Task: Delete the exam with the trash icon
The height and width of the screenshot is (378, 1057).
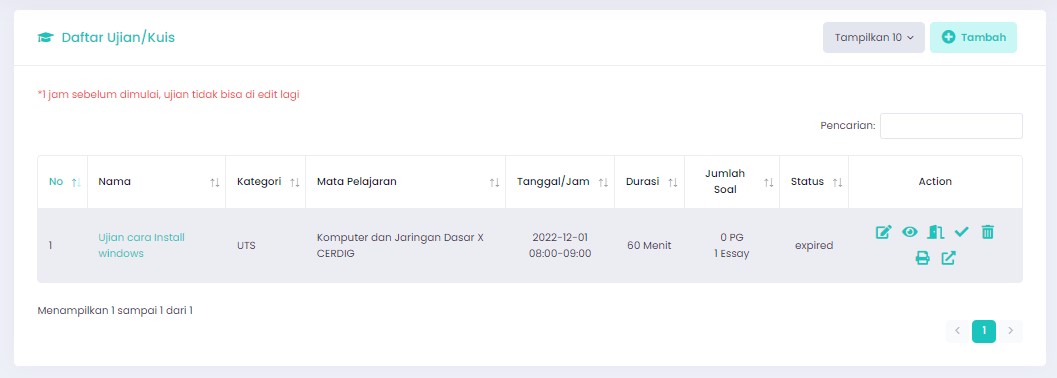Action: 988,232
